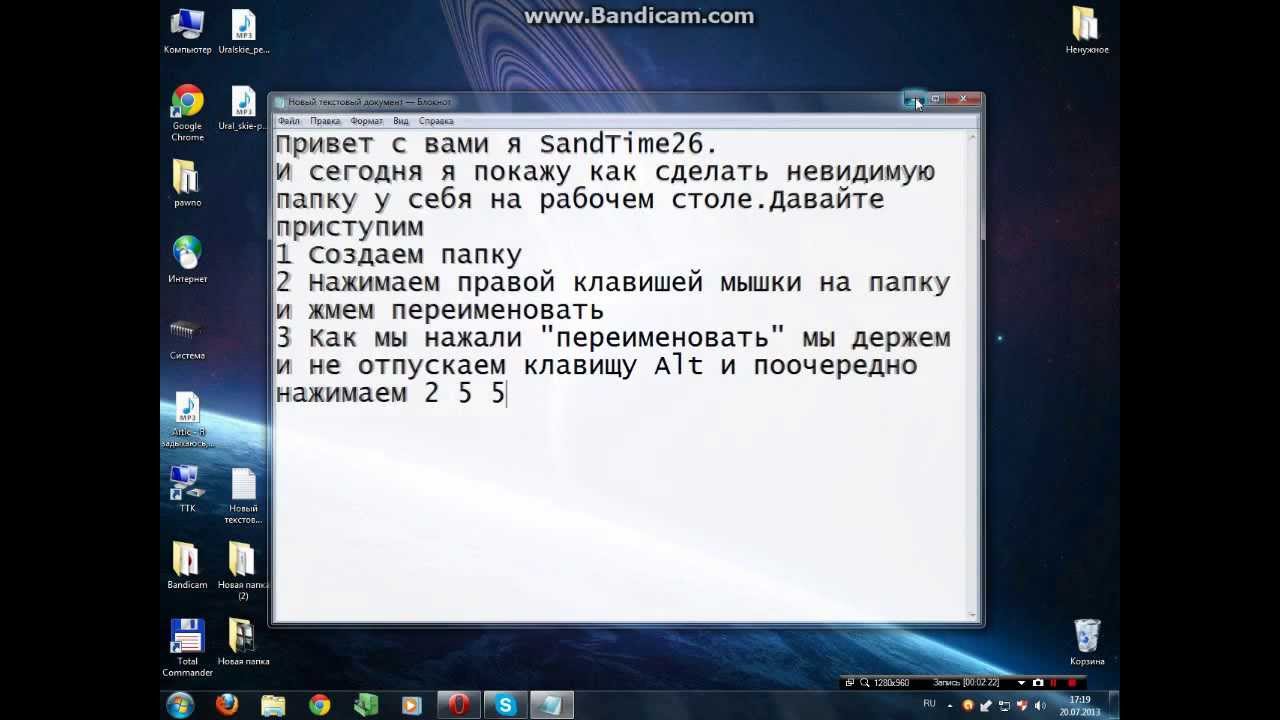Select the Система desktop icon
This screenshot has height=720, width=1280.
point(187,337)
